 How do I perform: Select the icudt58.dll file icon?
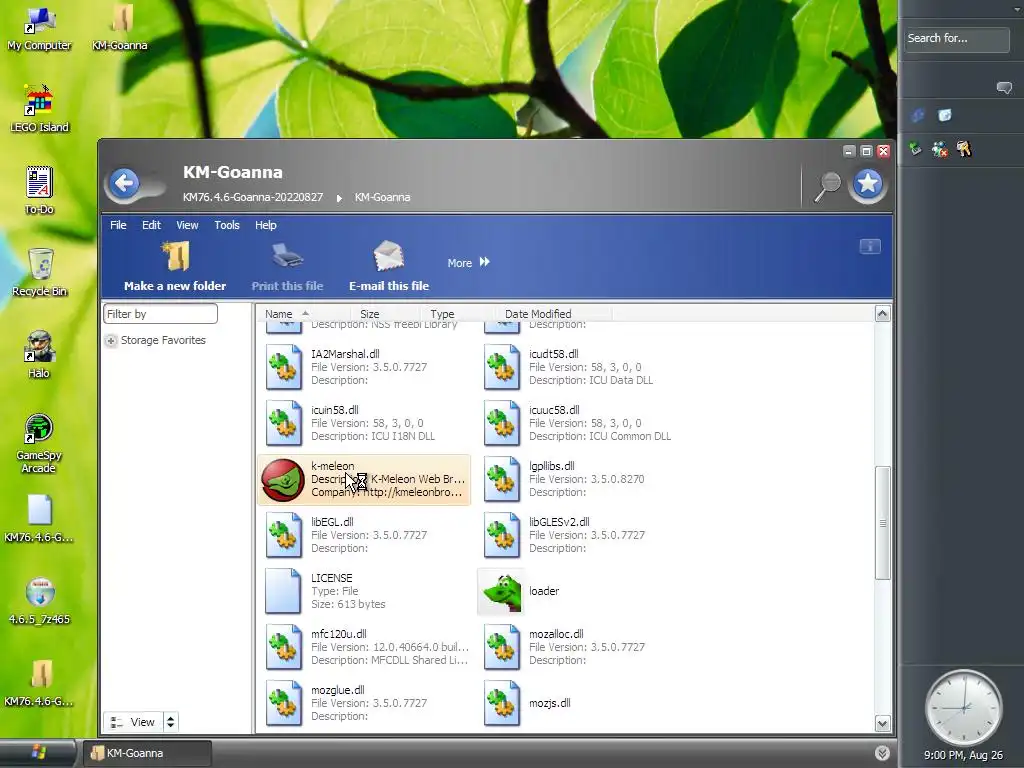pyautogui.click(x=502, y=367)
